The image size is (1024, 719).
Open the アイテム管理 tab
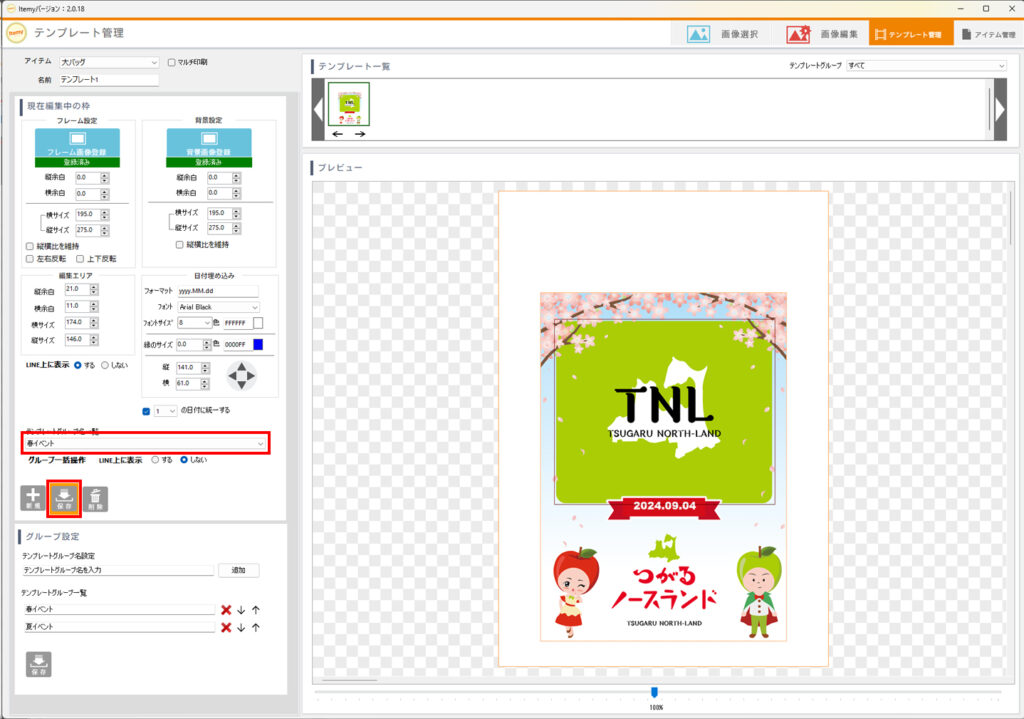pyautogui.click(x=988, y=34)
